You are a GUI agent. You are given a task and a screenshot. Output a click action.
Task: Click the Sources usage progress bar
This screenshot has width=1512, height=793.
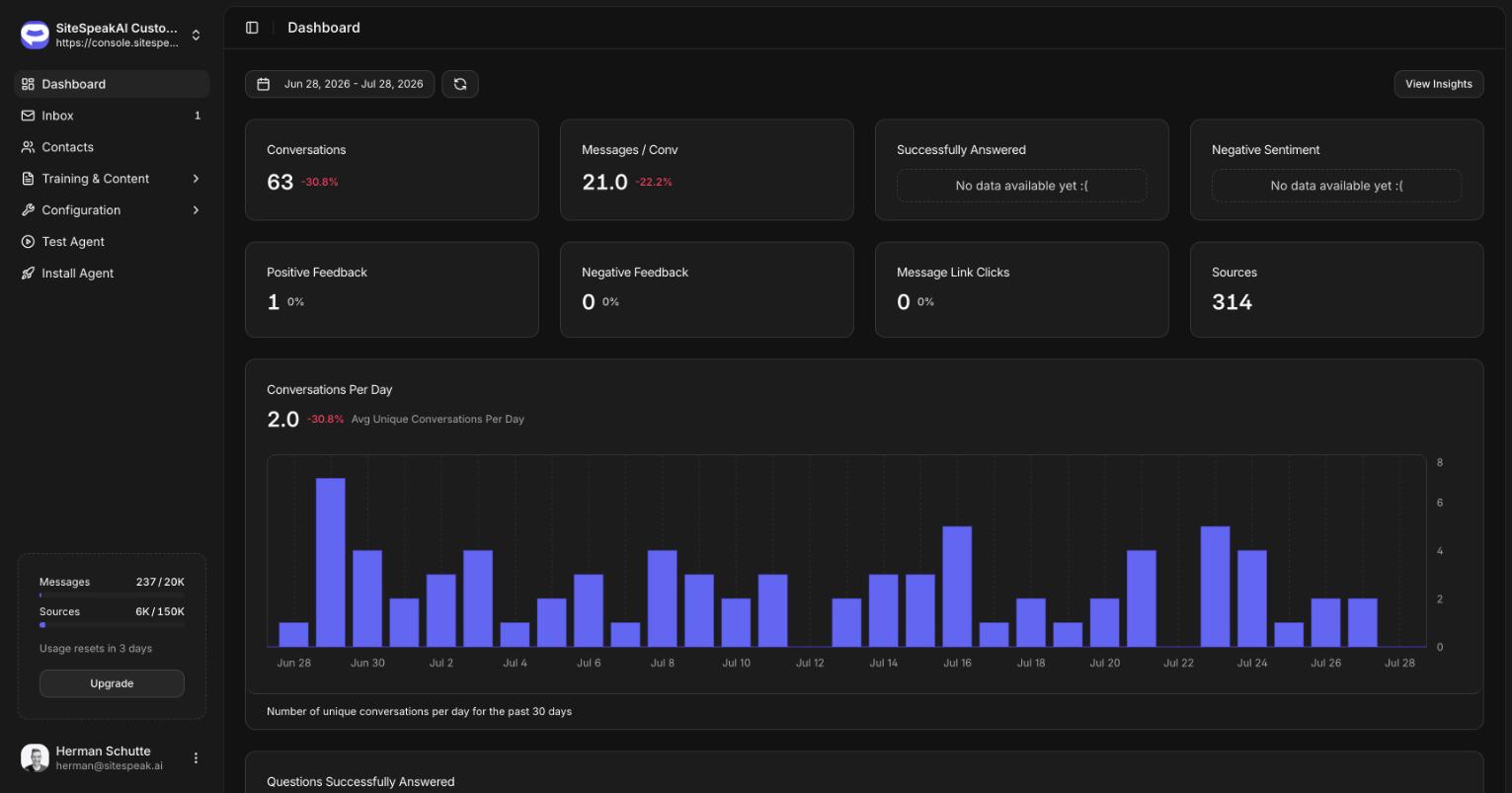point(112,625)
